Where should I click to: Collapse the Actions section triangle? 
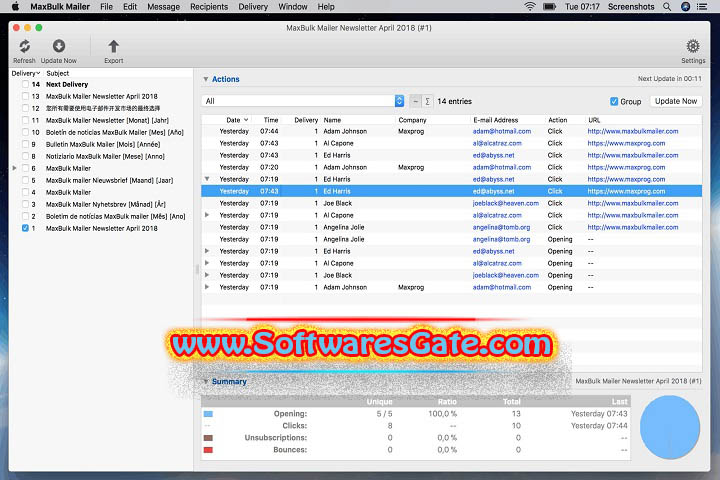[x=206, y=79]
